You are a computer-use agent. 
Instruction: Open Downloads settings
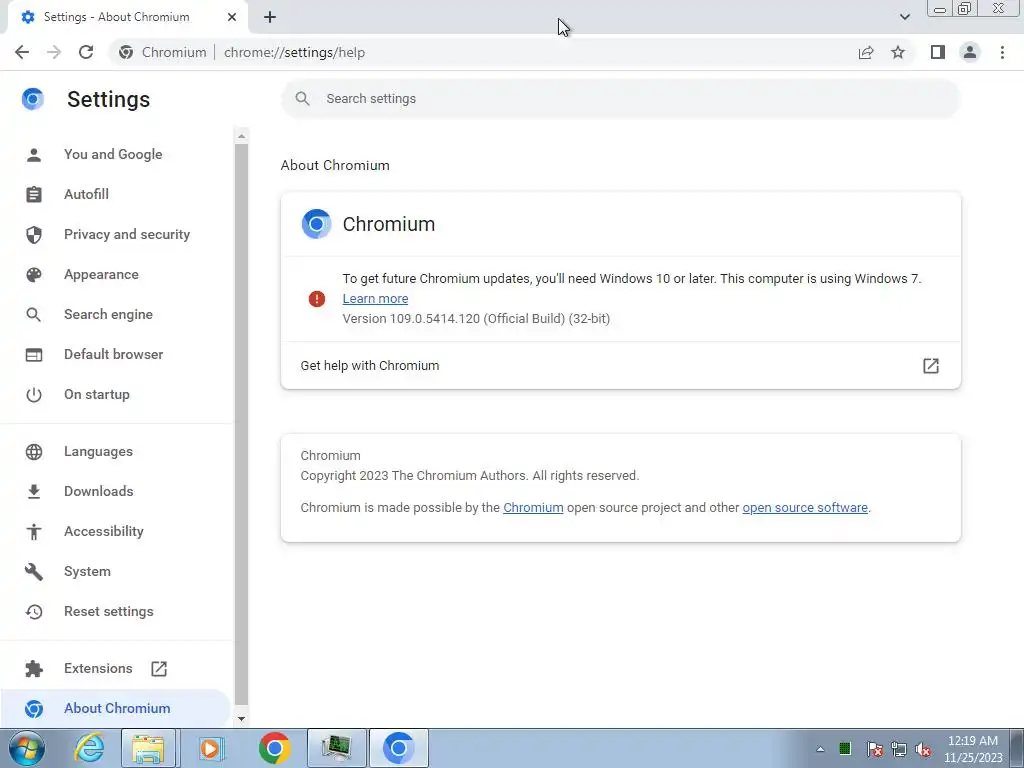pos(99,491)
